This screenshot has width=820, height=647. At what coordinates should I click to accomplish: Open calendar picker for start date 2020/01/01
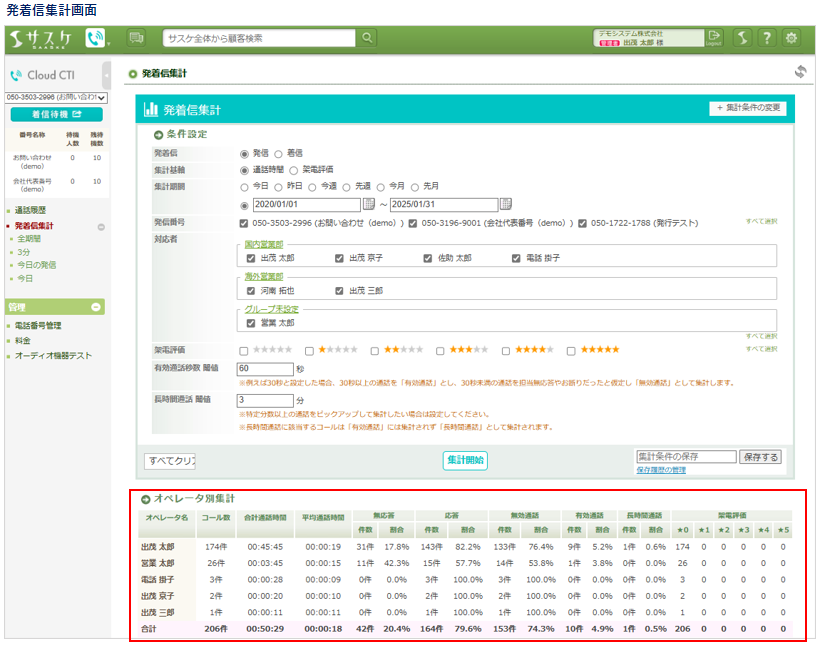[369, 204]
